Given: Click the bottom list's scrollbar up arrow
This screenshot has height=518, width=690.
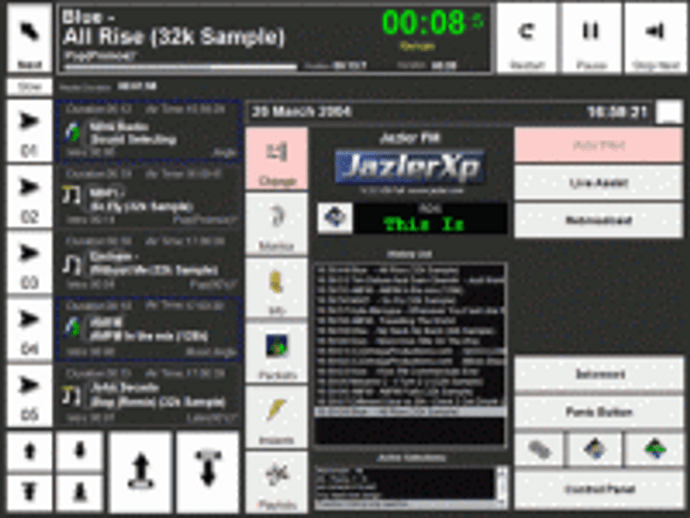Looking at the screenshot, I should coord(502,471).
